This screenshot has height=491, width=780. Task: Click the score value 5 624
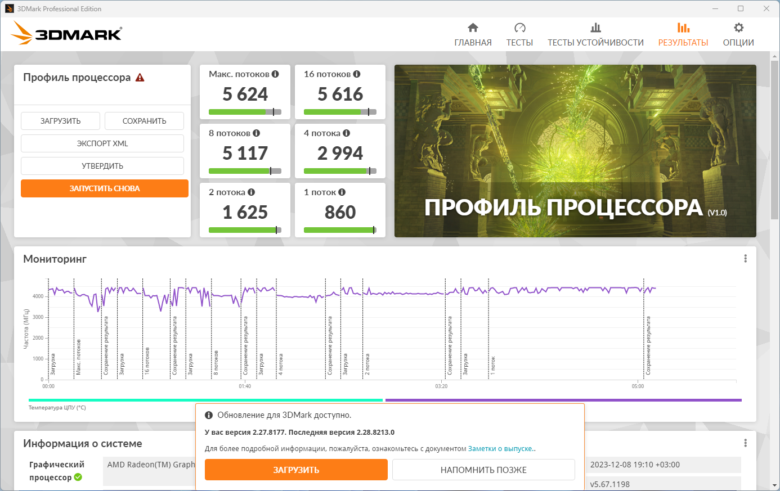(x=245, y=94)
